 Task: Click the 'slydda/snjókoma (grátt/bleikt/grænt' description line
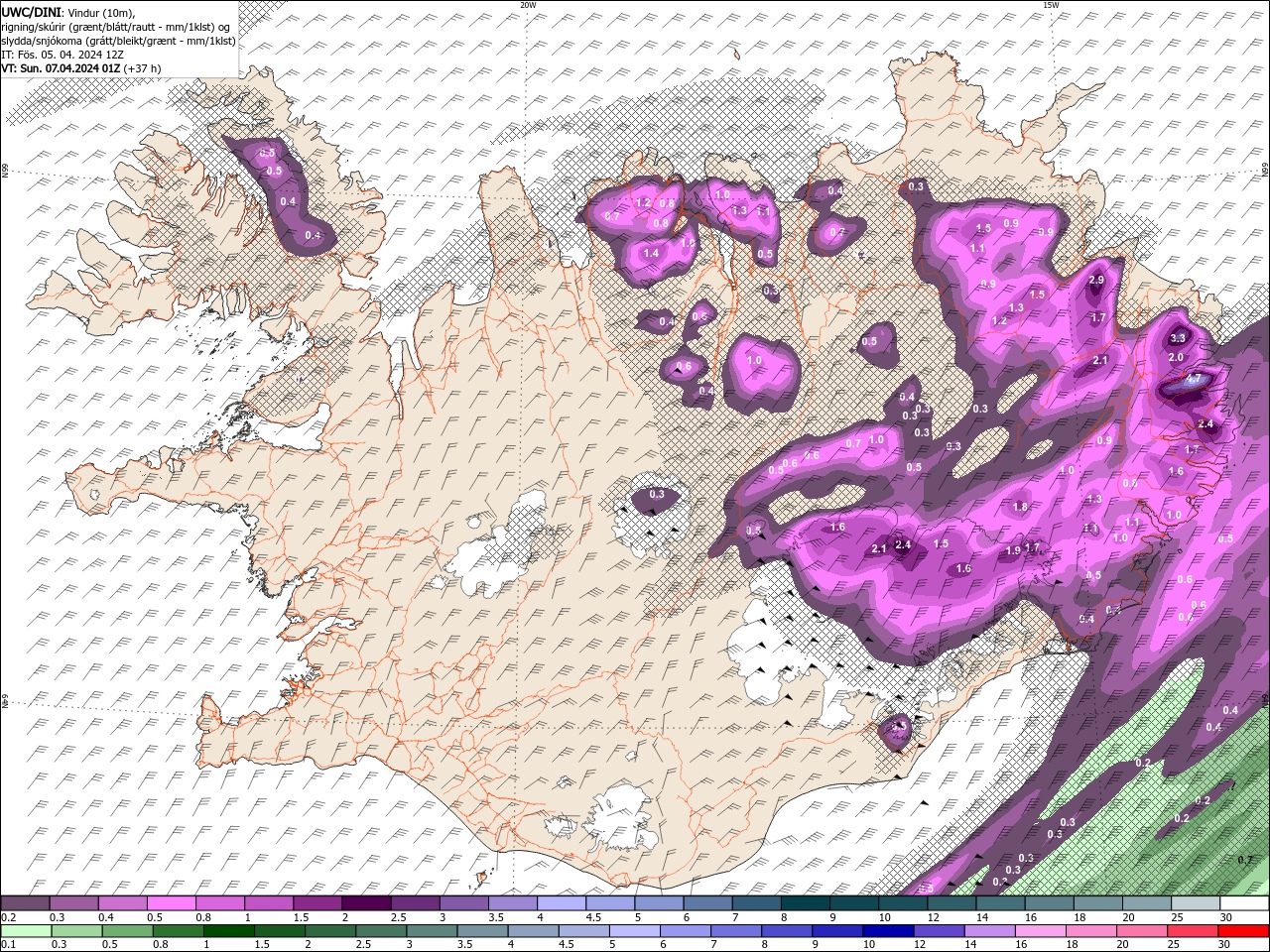pos(118,41)
